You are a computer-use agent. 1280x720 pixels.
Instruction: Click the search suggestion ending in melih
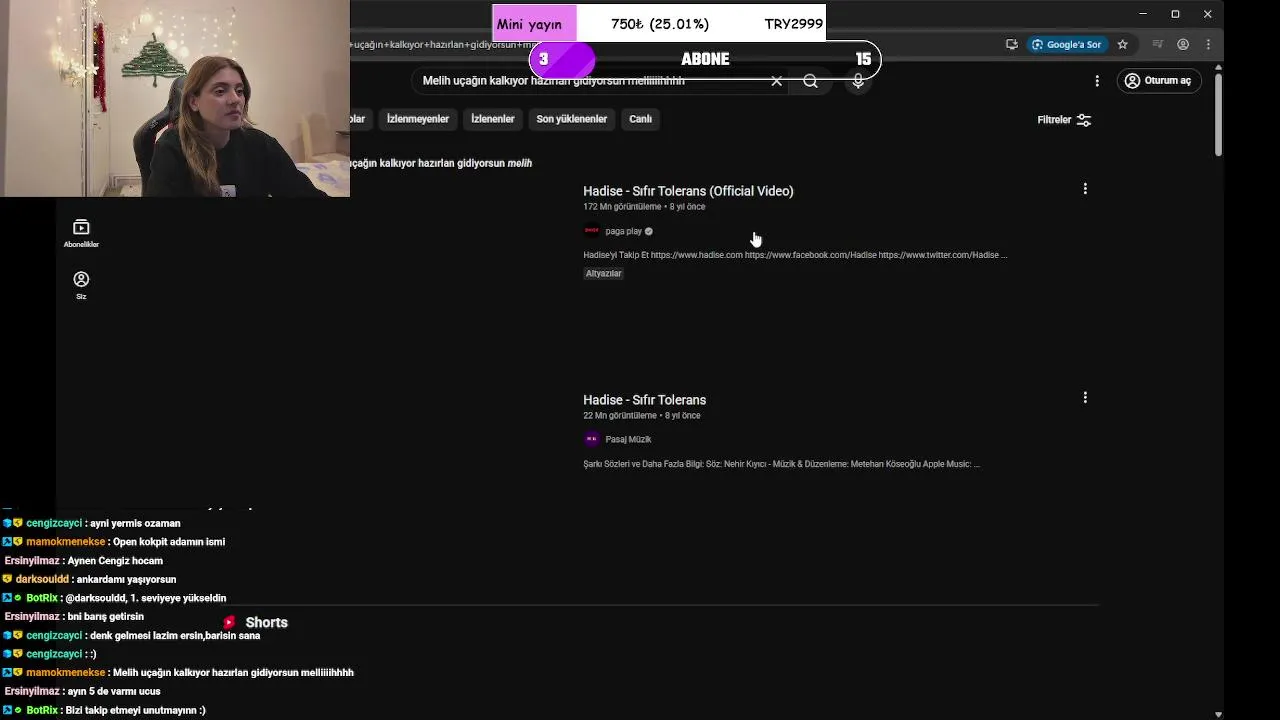(441, 163)
